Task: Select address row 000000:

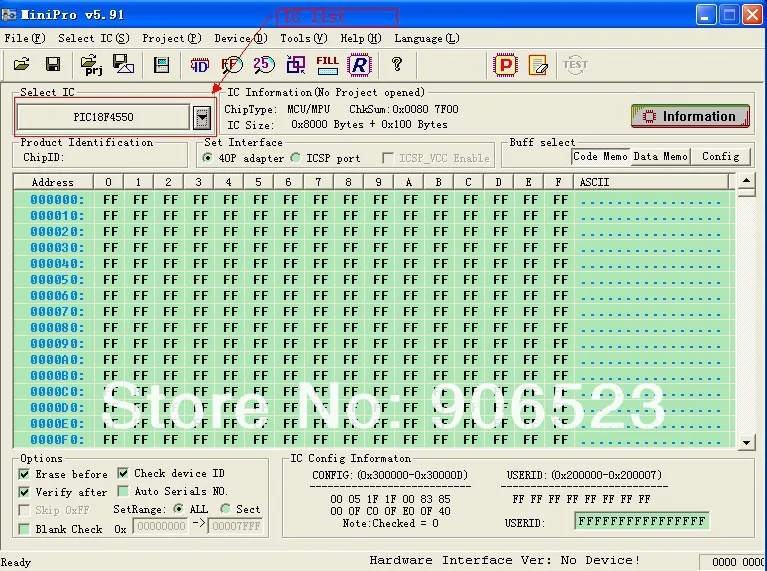Action: 57,200
